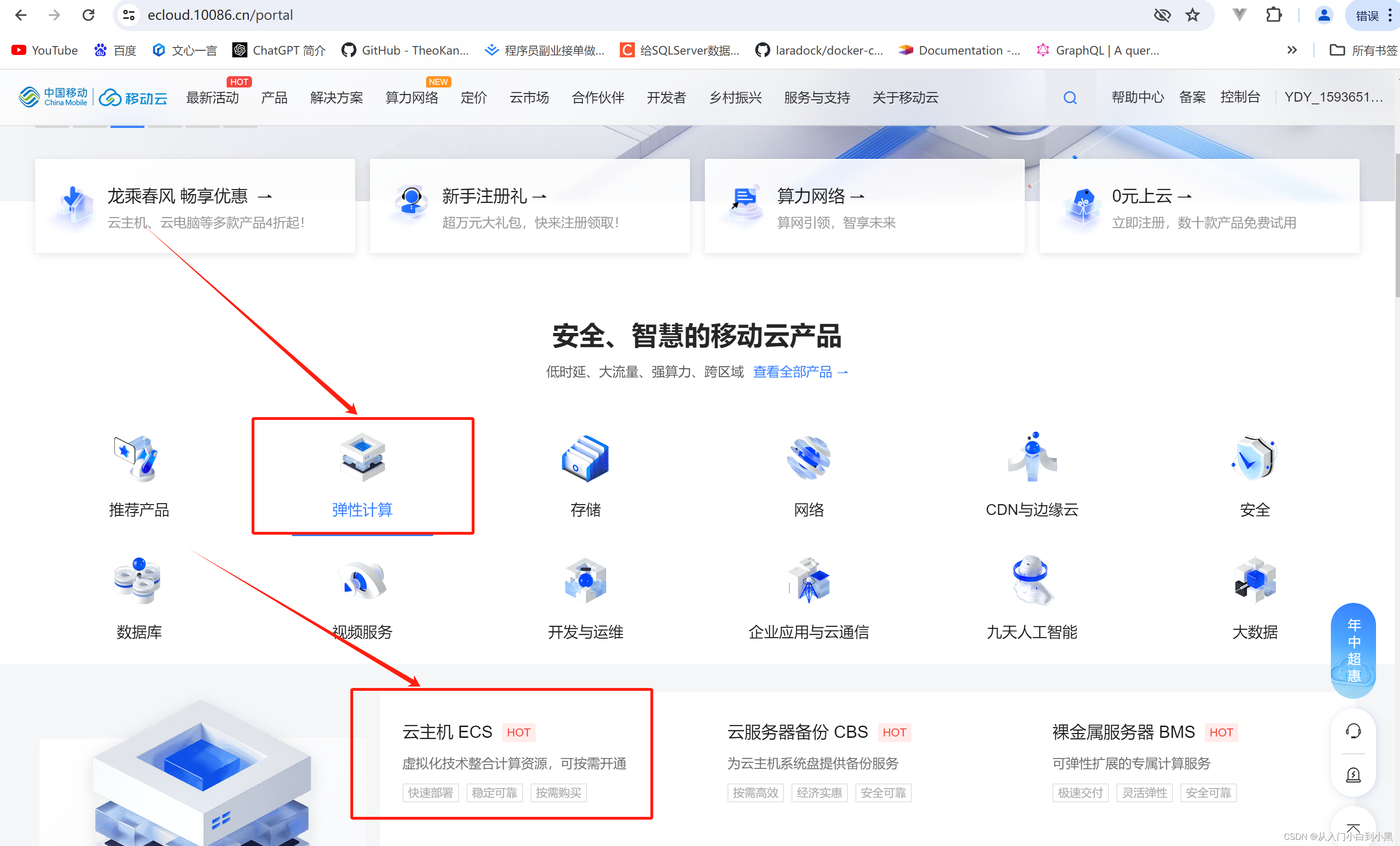Open the 存储 storage category icon

click(x=585, y=458)
